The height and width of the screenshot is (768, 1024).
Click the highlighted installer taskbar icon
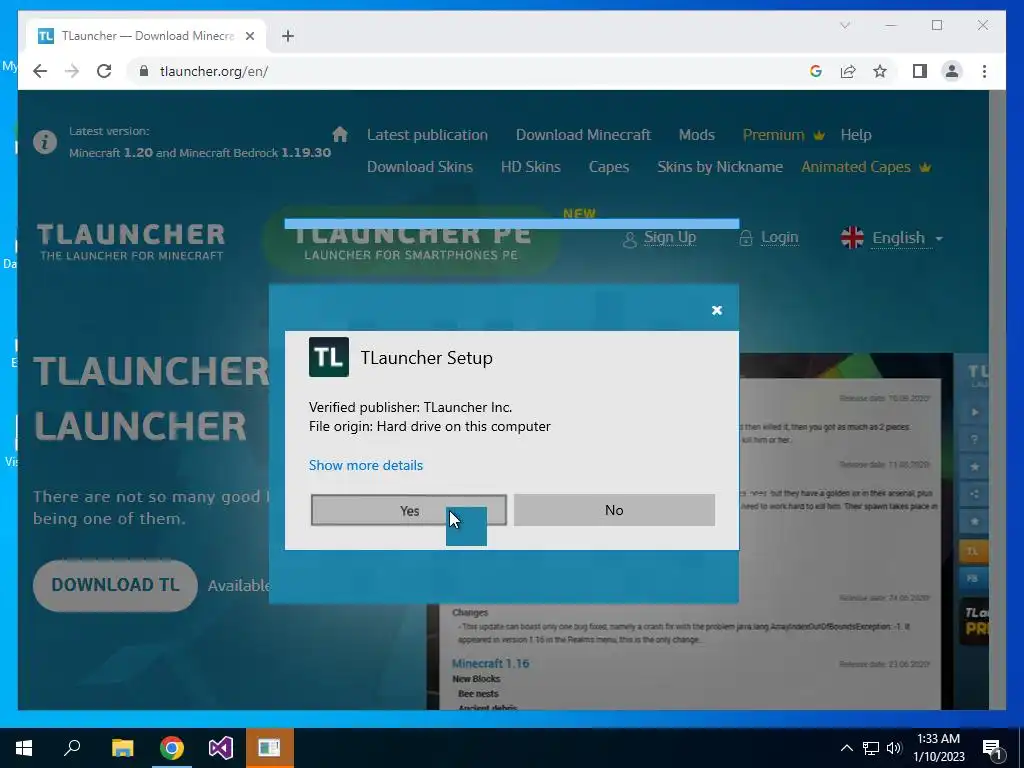pyautogui.click(x=270, y=748)
